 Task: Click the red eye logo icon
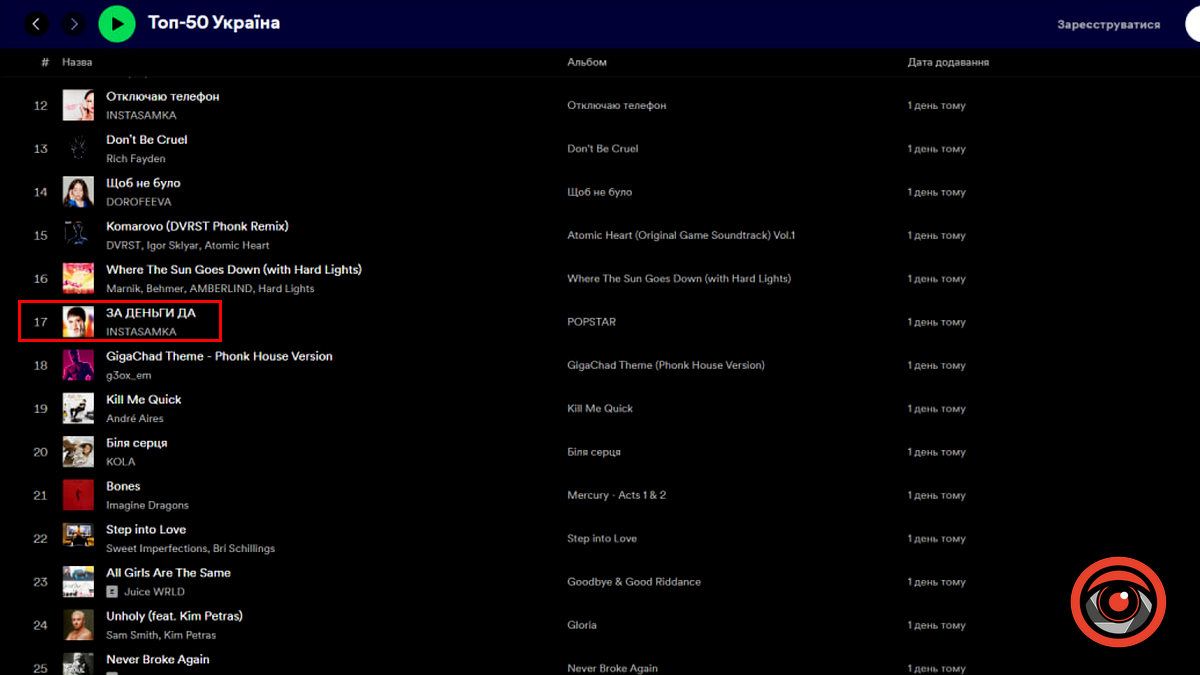1118,604
